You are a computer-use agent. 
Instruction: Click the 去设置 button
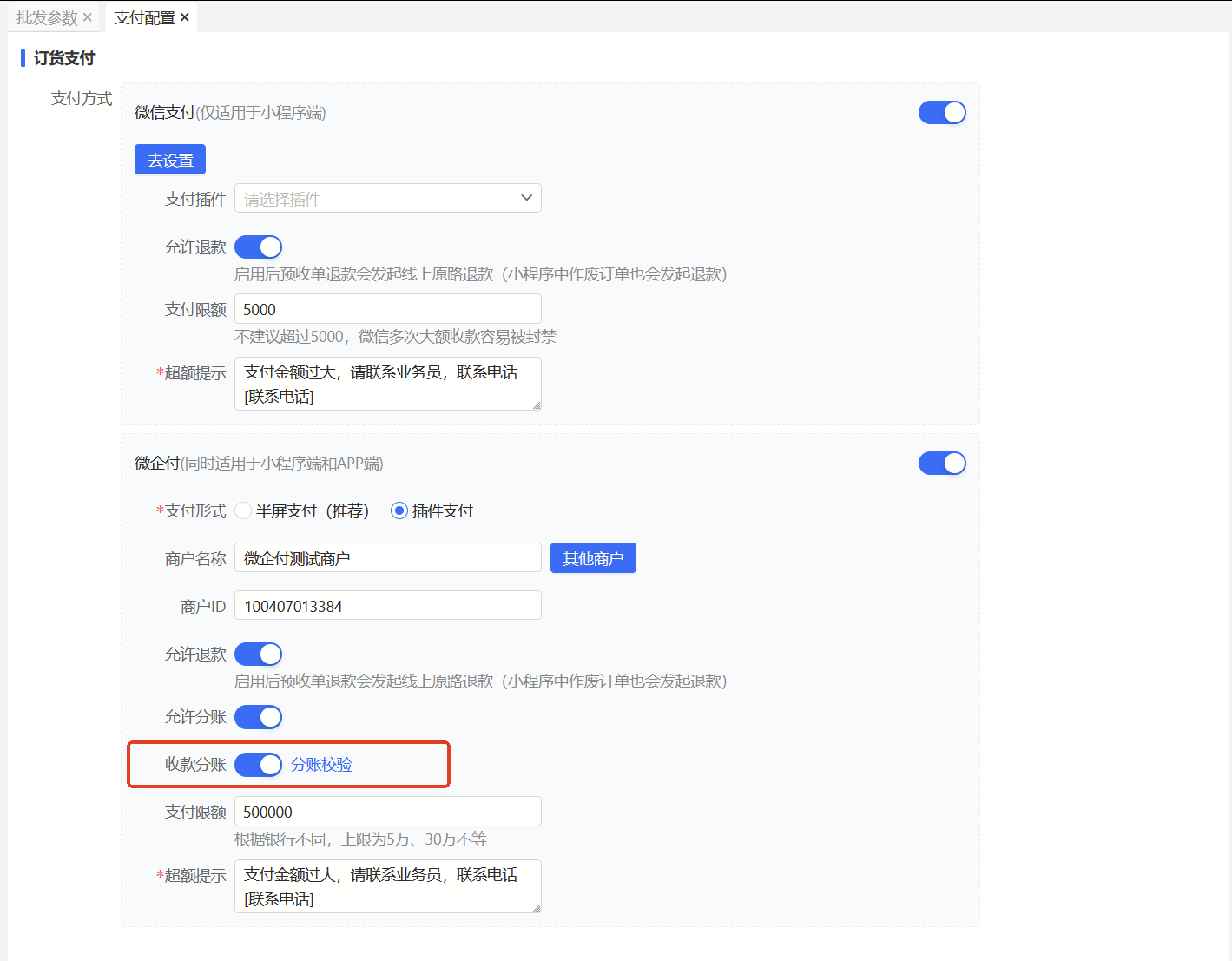(x=170, y=160)
